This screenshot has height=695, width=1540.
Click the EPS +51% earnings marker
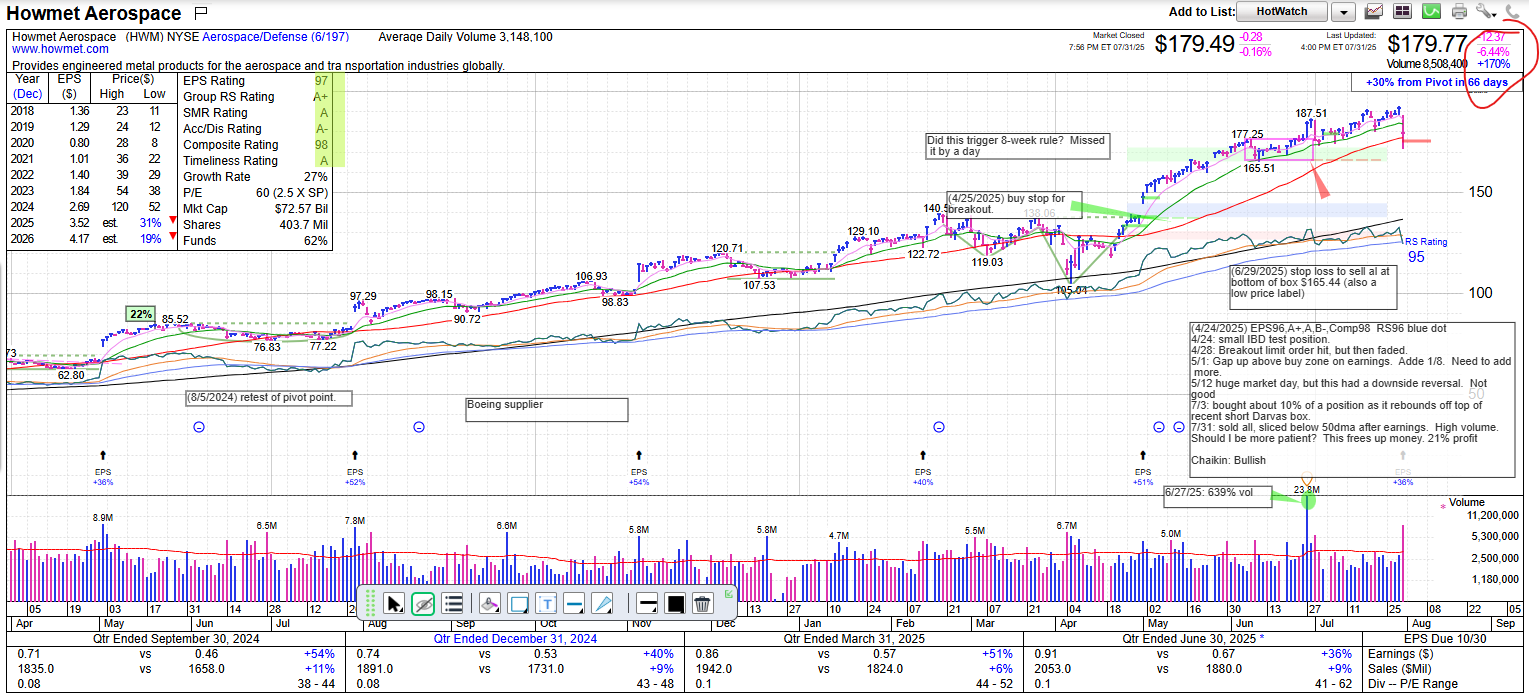point(1143,467)
